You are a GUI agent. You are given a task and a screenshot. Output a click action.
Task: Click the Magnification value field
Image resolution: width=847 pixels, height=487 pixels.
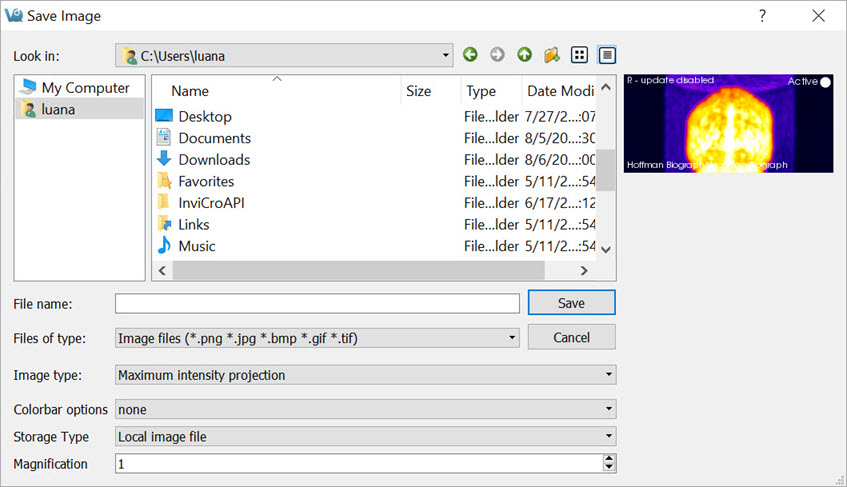pyautogui.click(x=359, y=464)
